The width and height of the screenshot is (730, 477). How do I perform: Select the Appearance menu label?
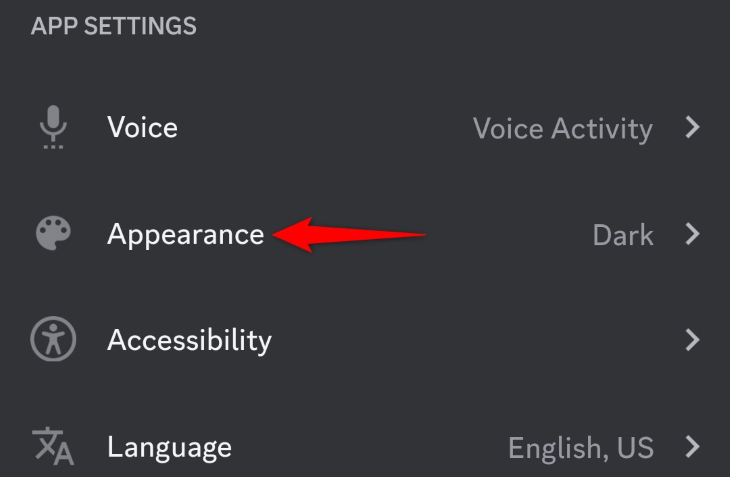coord(185,235)
